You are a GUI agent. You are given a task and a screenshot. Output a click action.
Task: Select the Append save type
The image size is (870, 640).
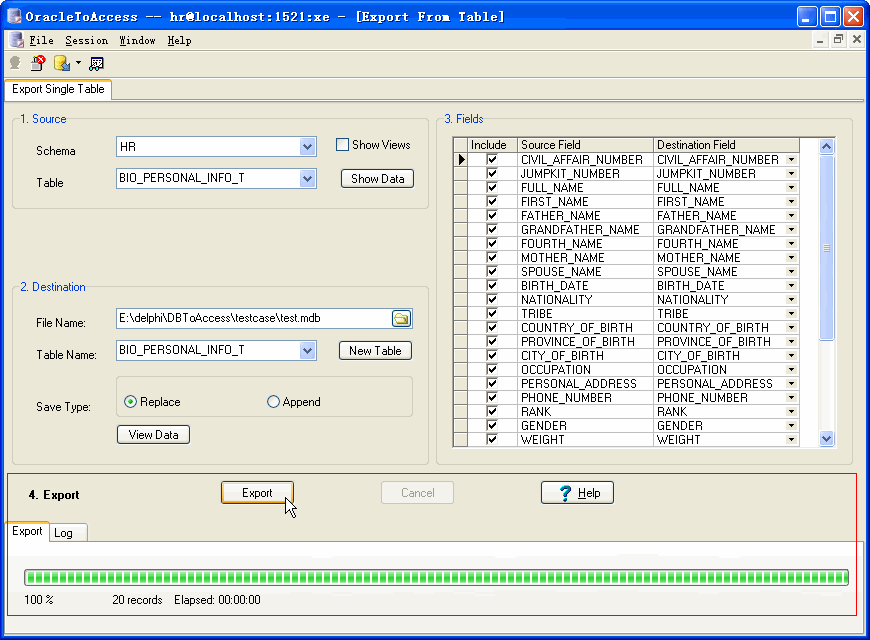(273, 401)
